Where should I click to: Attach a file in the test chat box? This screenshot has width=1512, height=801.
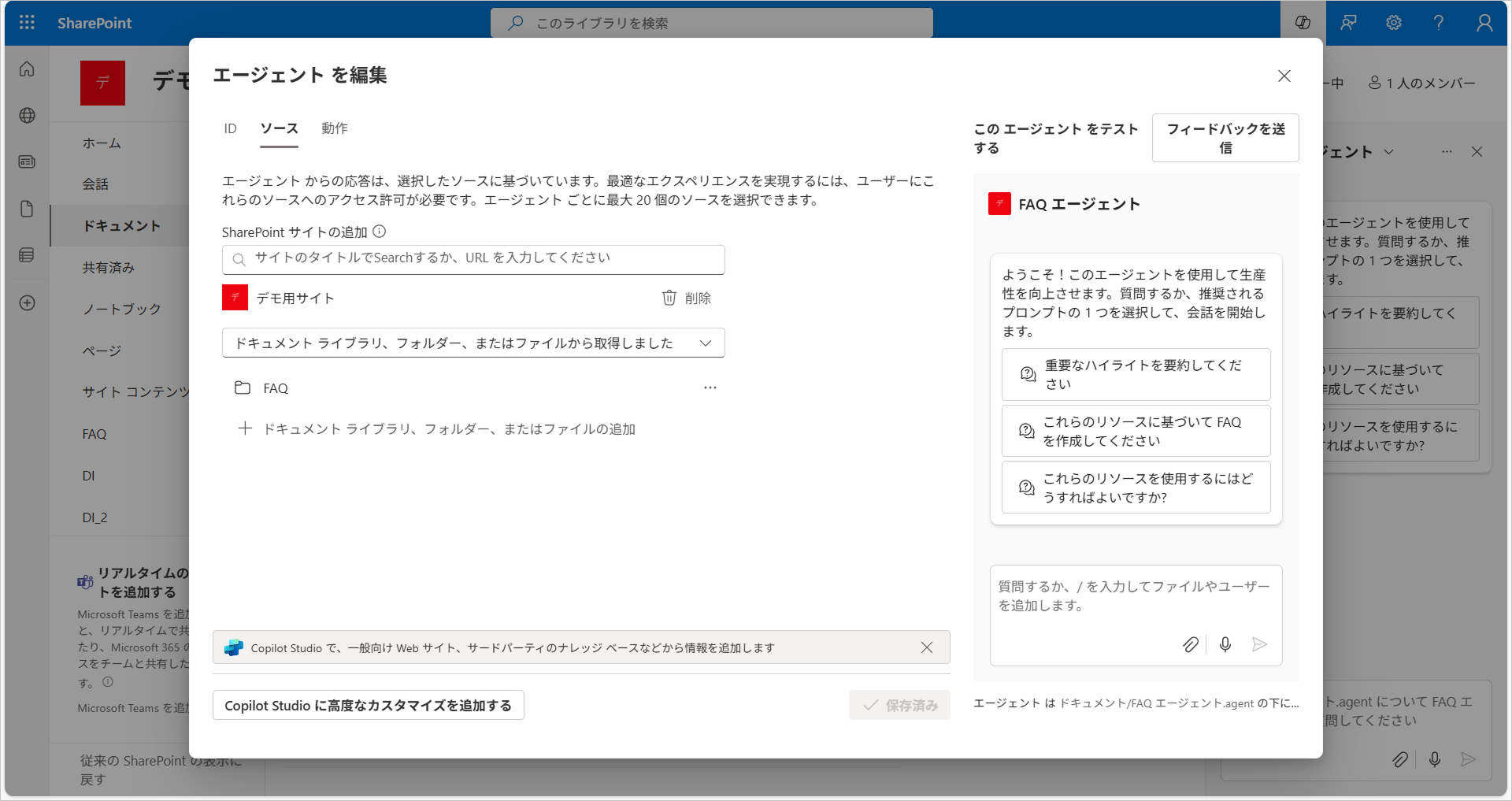(1191, 644)
